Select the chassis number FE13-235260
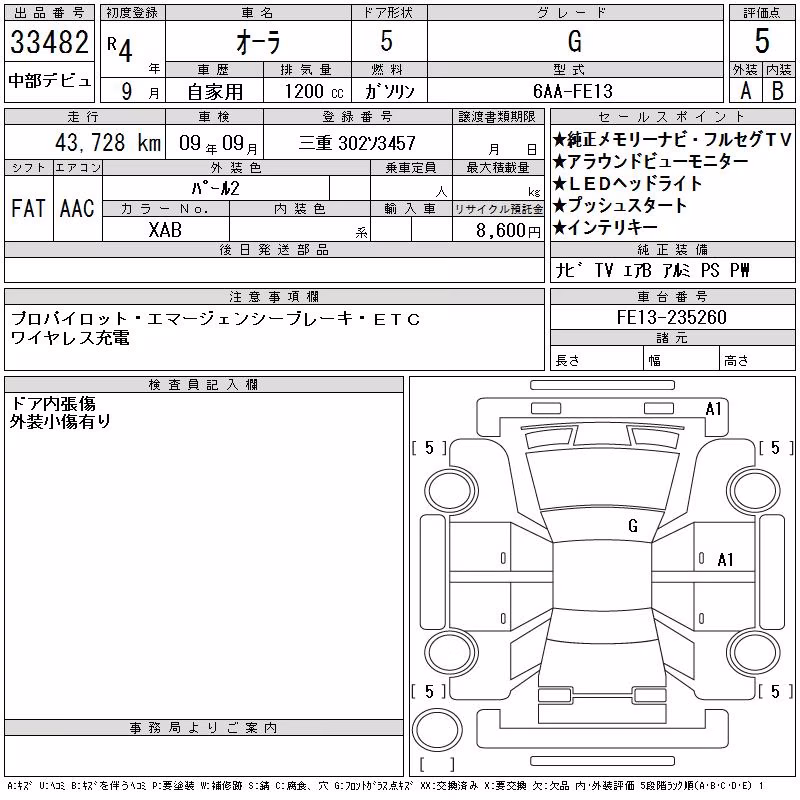 coord(672,317)
